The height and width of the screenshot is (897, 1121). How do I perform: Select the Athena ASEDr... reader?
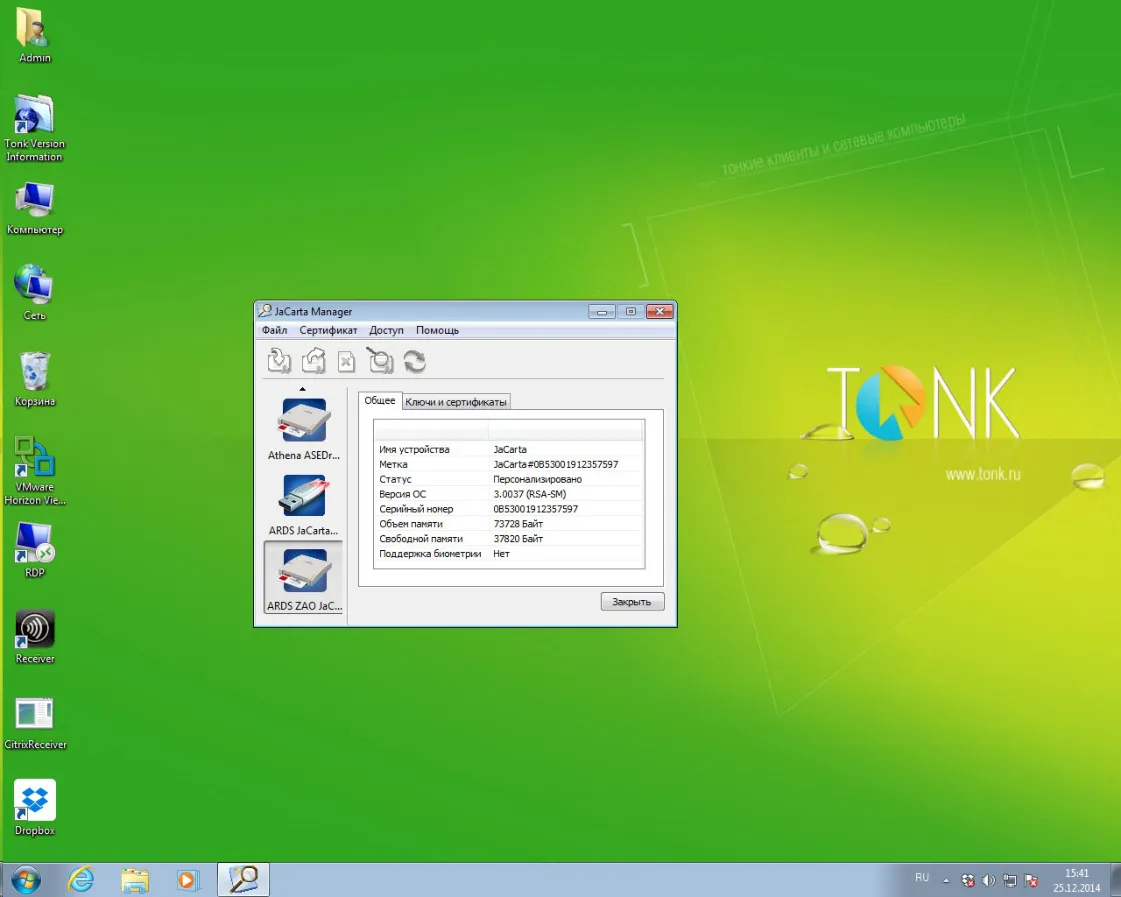[x=304, y=429]
